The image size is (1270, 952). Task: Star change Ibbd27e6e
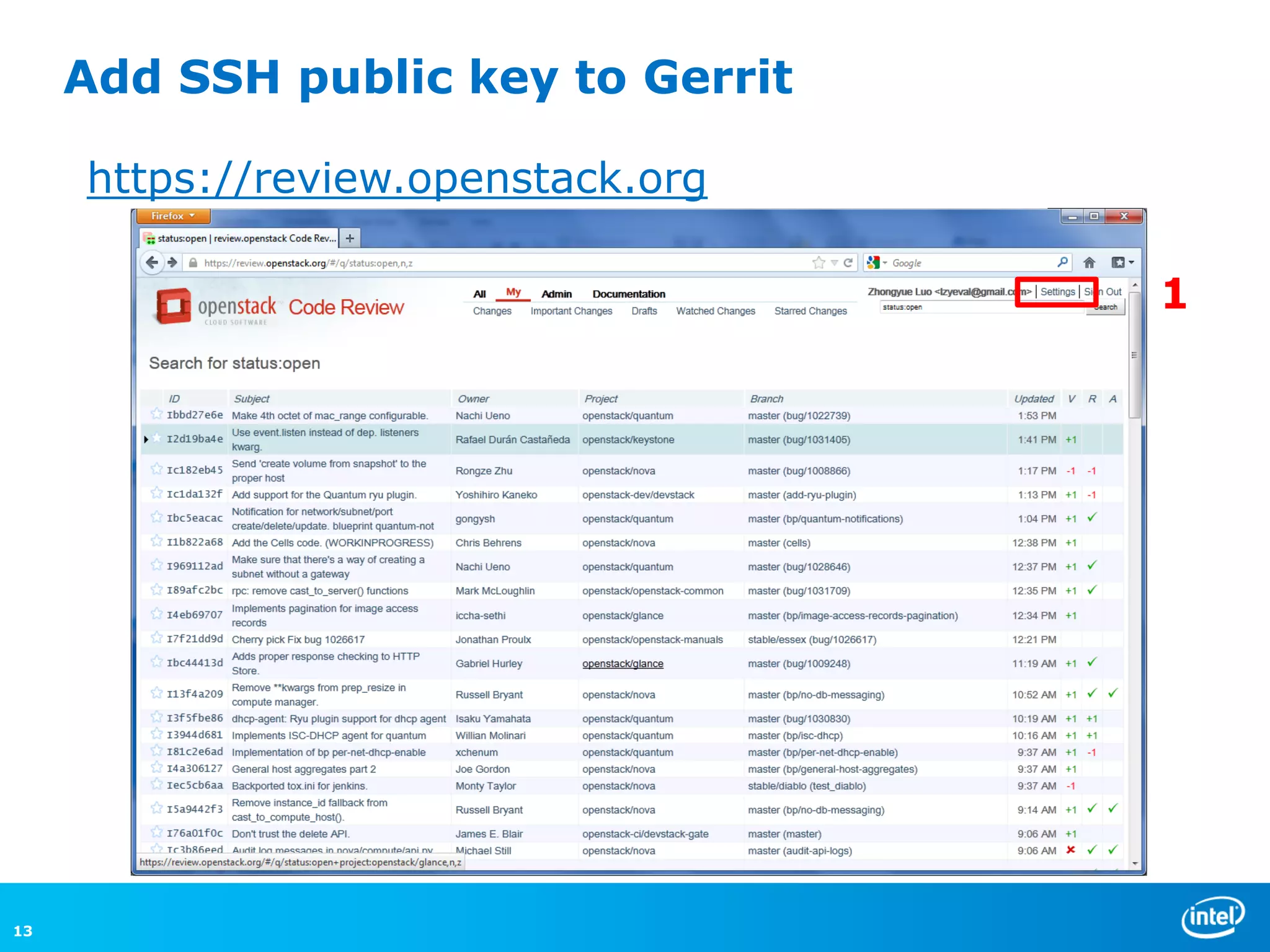[157, 414]
